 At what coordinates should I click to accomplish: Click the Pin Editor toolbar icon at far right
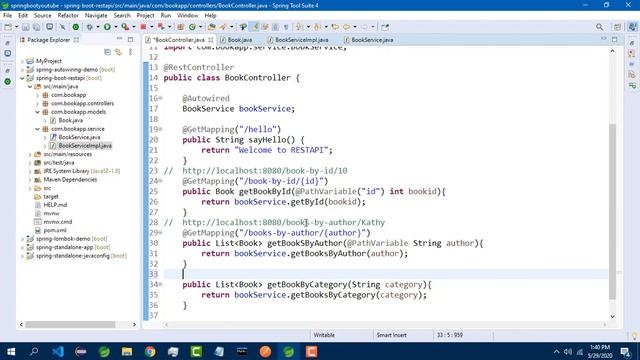click(x=385, y=27)
